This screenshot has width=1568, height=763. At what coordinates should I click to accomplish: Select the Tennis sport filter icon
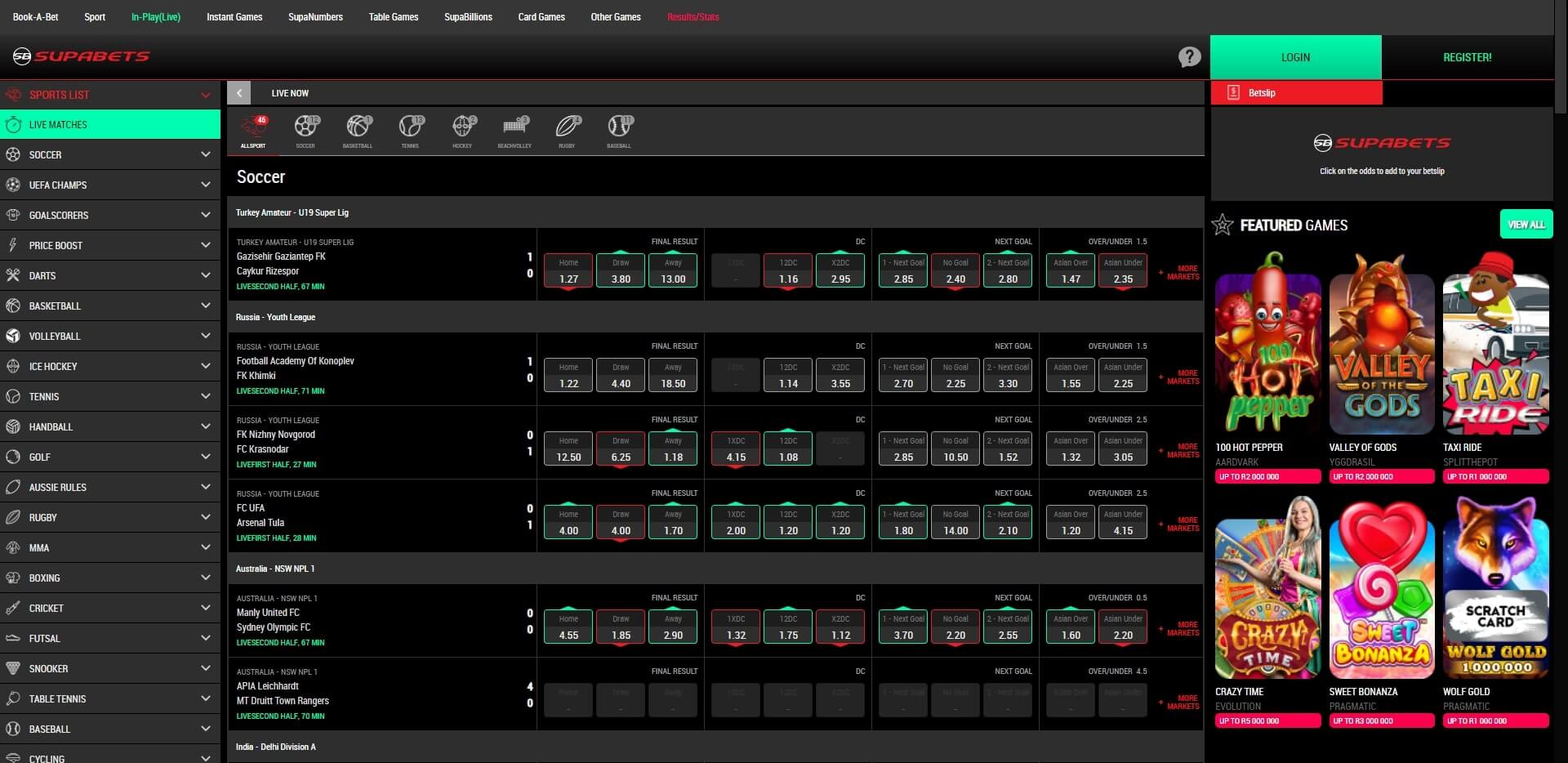pyautogui.click(x=410, y=127)
